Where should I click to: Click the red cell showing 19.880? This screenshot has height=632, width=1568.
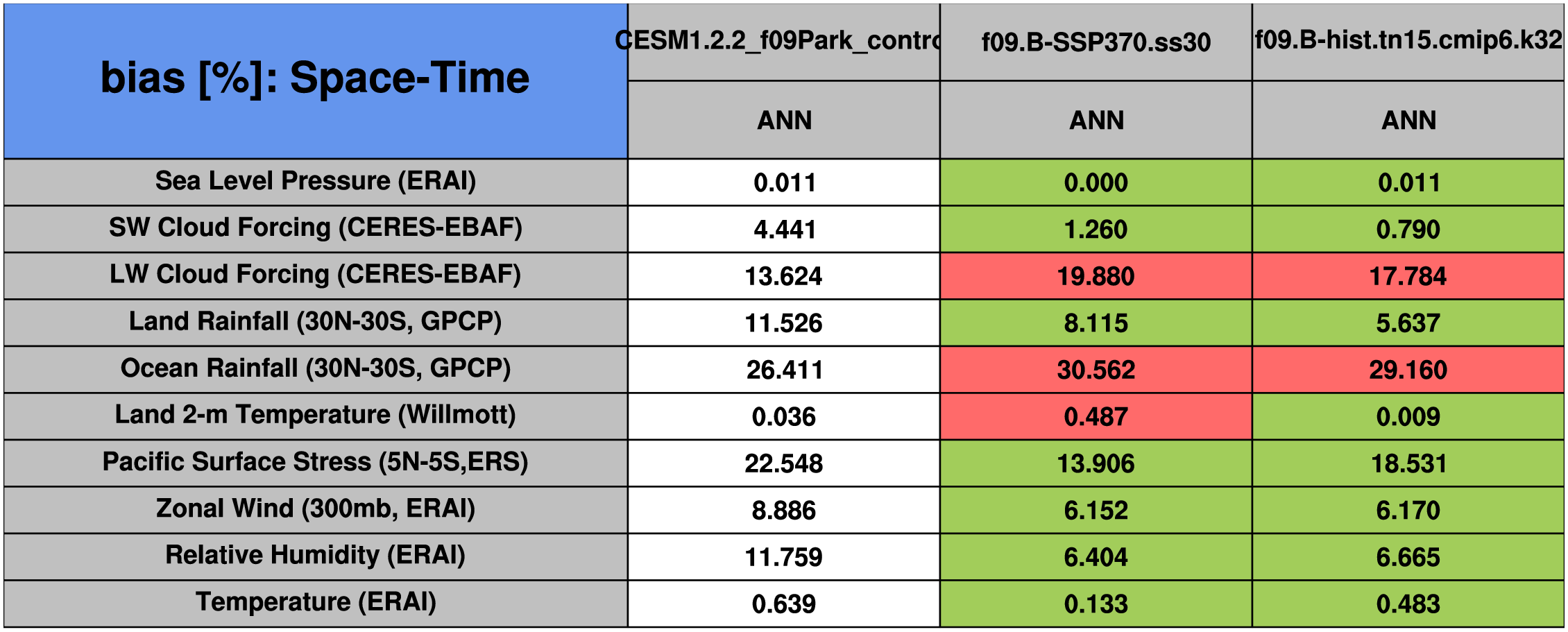point(1096,276)
